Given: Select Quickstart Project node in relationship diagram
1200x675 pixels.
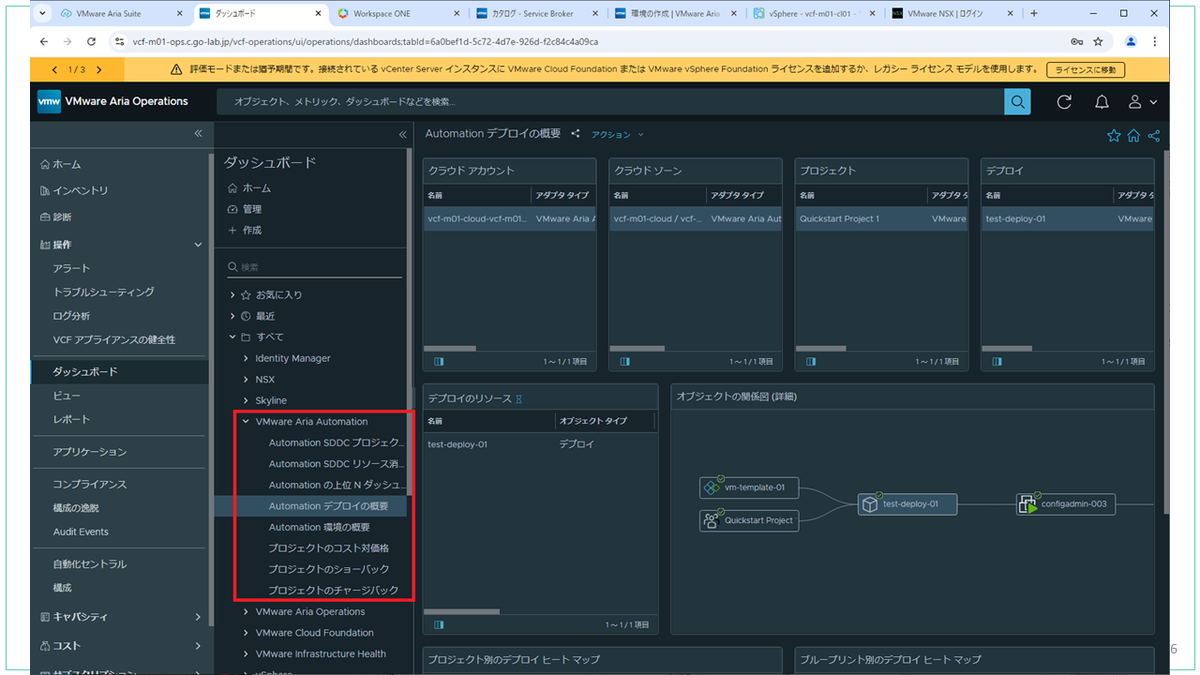Looking at the screenshot, I should (749, 520).
